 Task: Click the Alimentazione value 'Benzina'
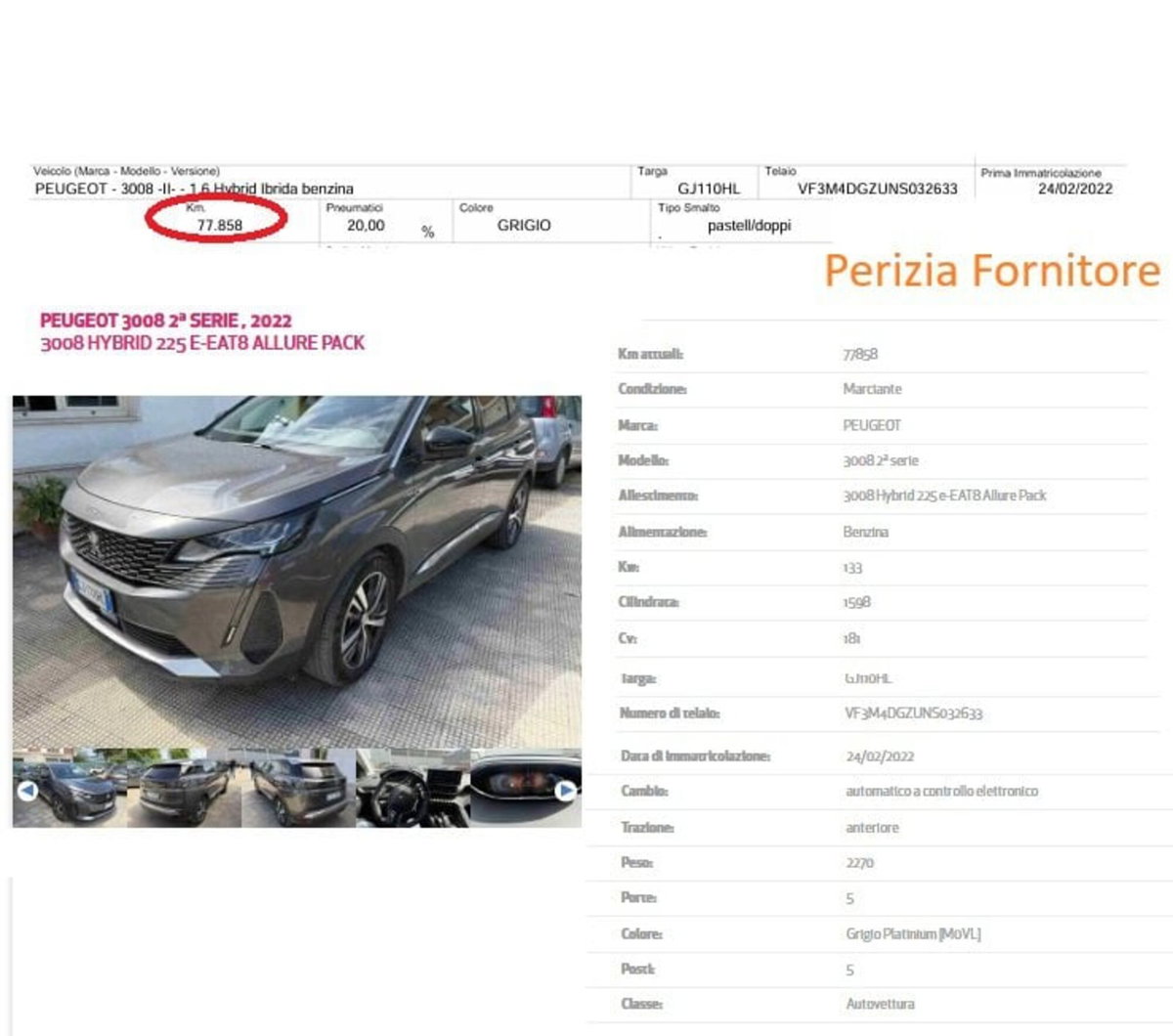pos(866,532)
